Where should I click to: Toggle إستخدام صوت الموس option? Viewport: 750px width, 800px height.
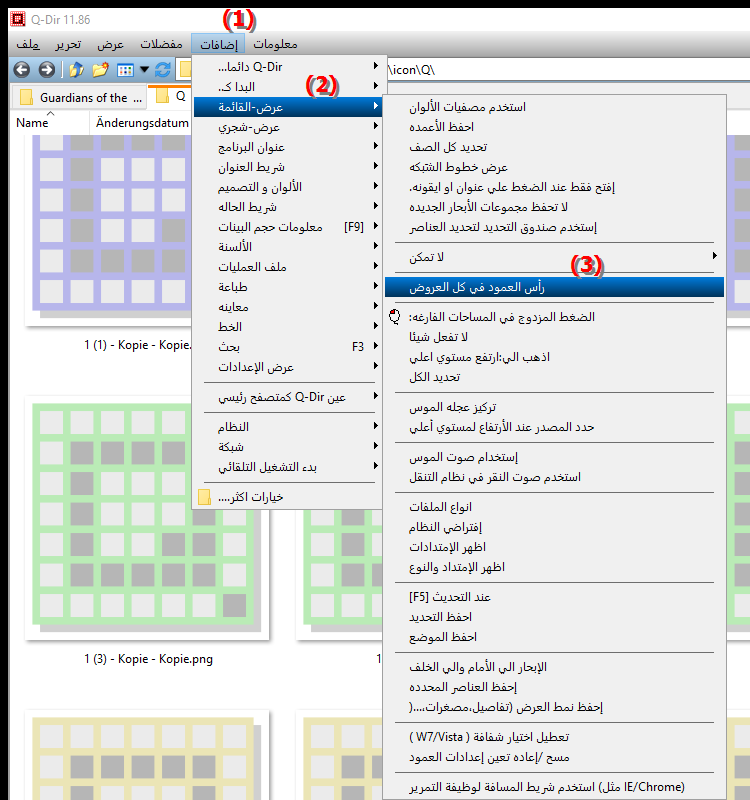coord(554,457)
